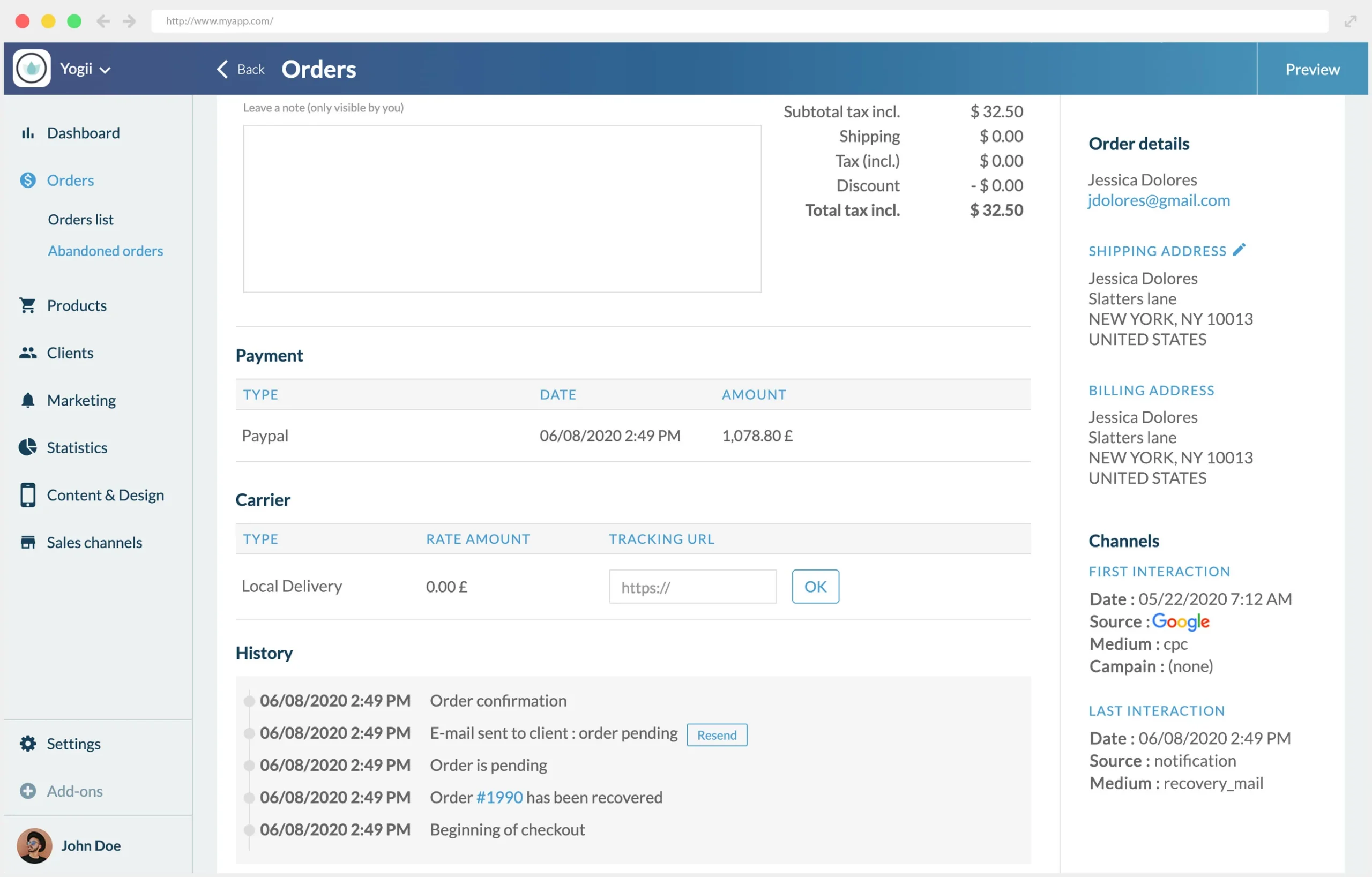Click the Dashboard bar chart icon

click(x=27, y=133)
